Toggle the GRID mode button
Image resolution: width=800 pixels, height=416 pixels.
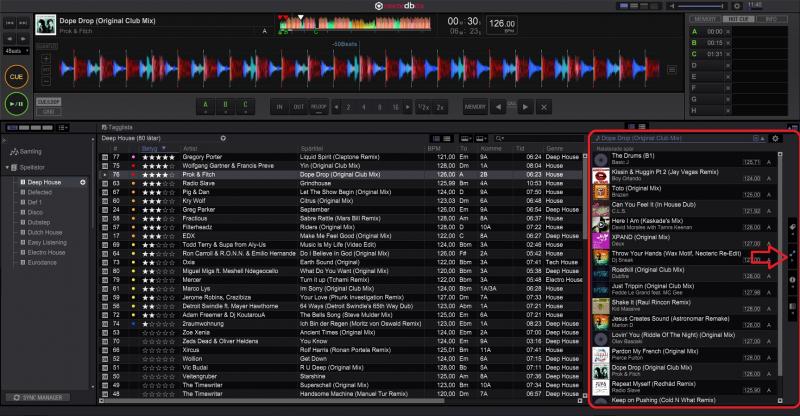coord(48,111)
